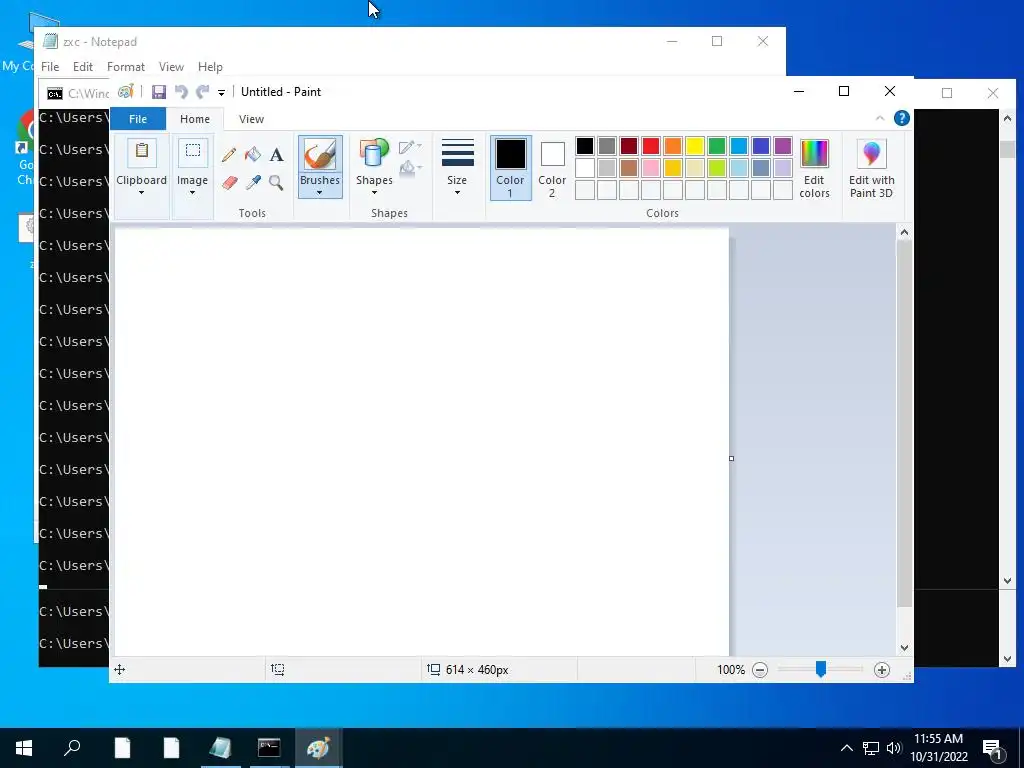
Task: Maximize the Paint window
Action: pyautogui.click(x=844, y=91)
